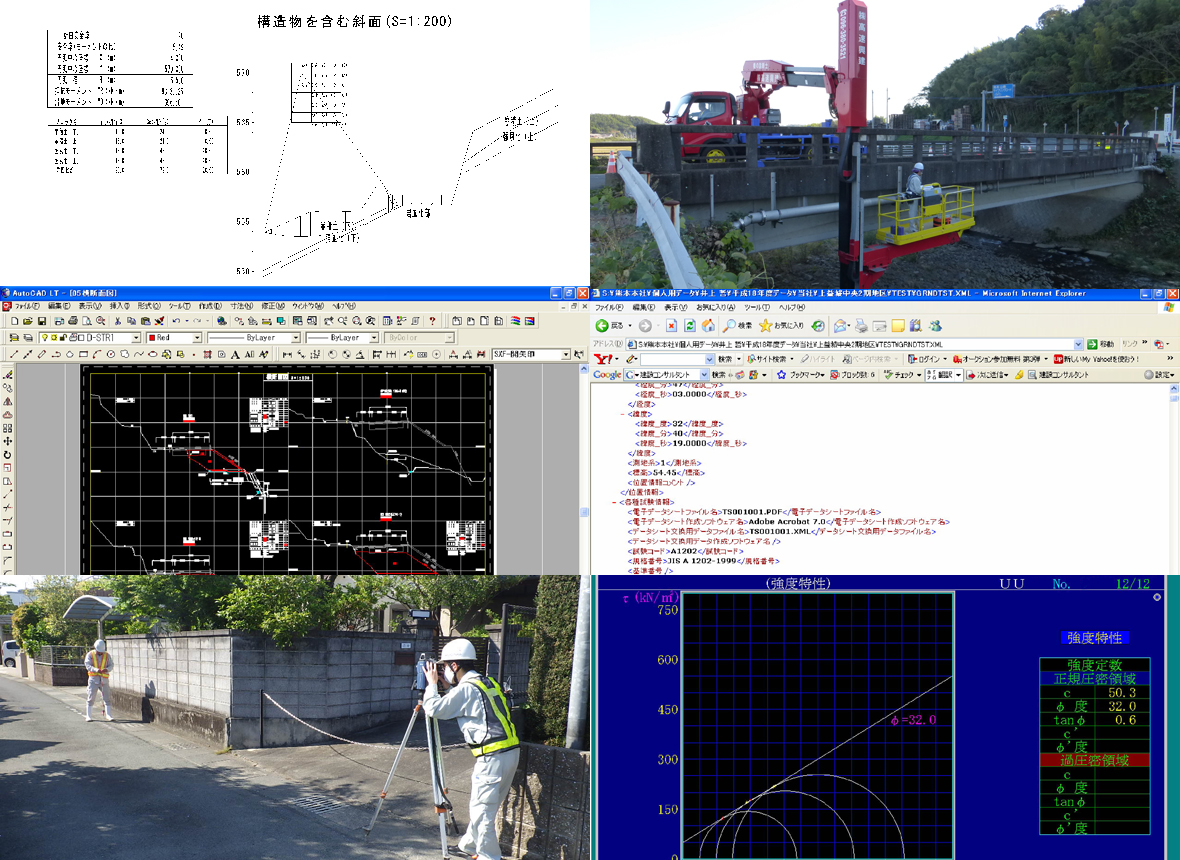The height and width of the screenshot is (860, 1180).
Task: Click the New drawing icon in AutoCAD toolbar
Action: (14, 321)
